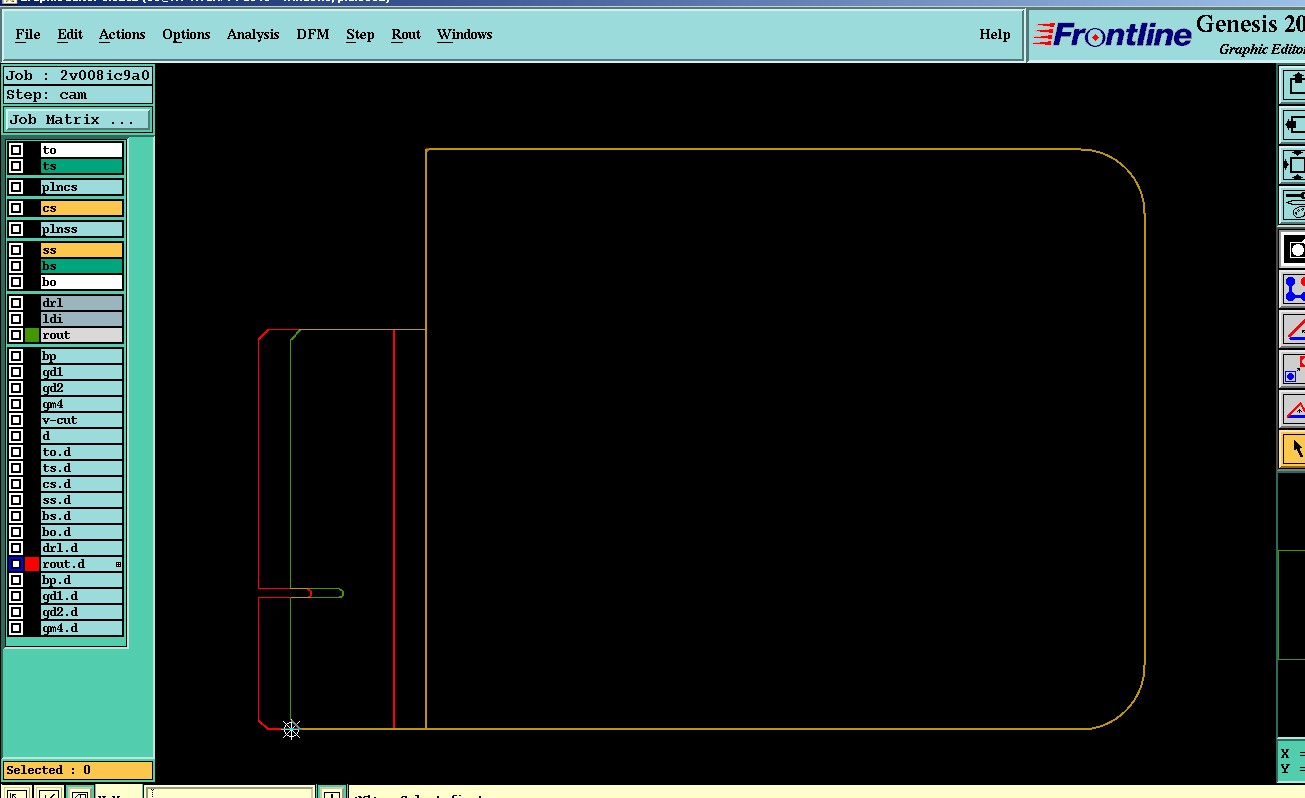
Task: Select the layer name ss.d
Action: click(82, 500)
